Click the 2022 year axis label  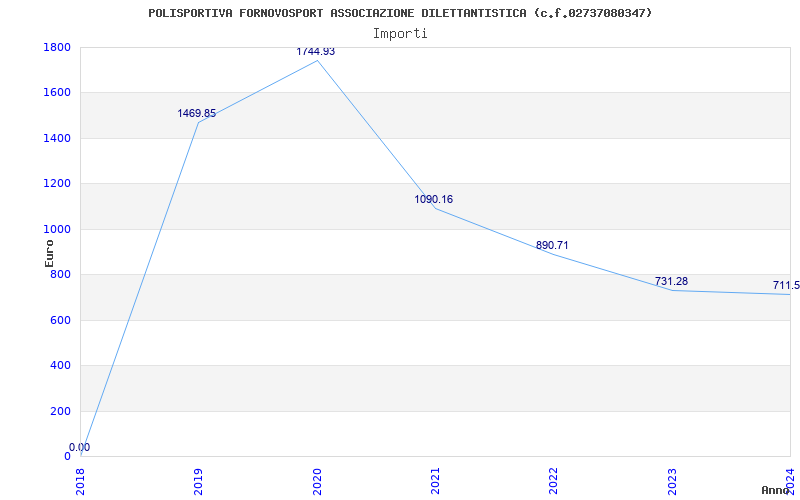pos(554,482)
